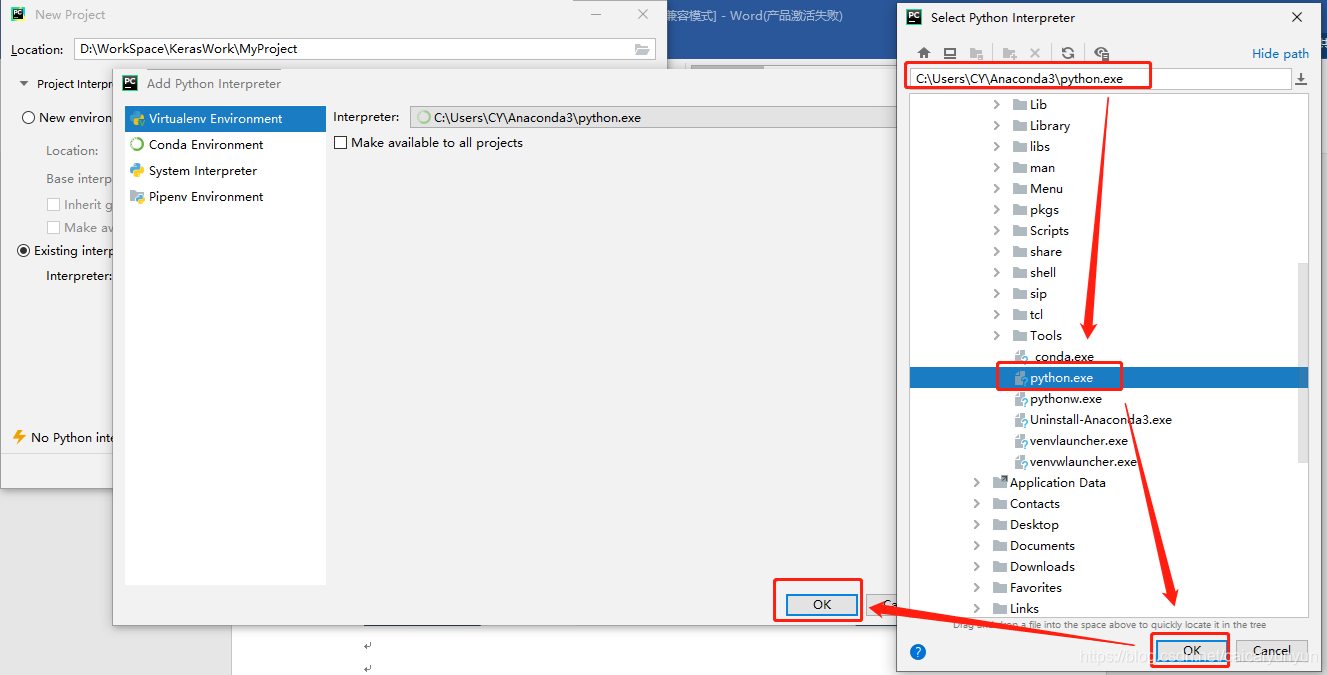Select python.exe in the file tree
Image resolution: width=1327 pixels, height=675 pixels.
pos(1109,378)
